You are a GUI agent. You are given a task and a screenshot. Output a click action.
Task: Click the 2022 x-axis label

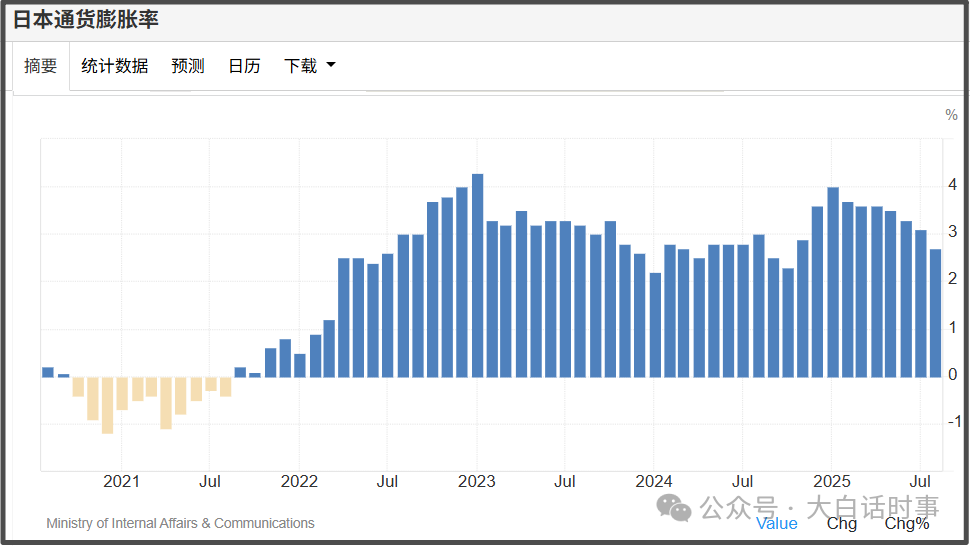coord(299,481)
